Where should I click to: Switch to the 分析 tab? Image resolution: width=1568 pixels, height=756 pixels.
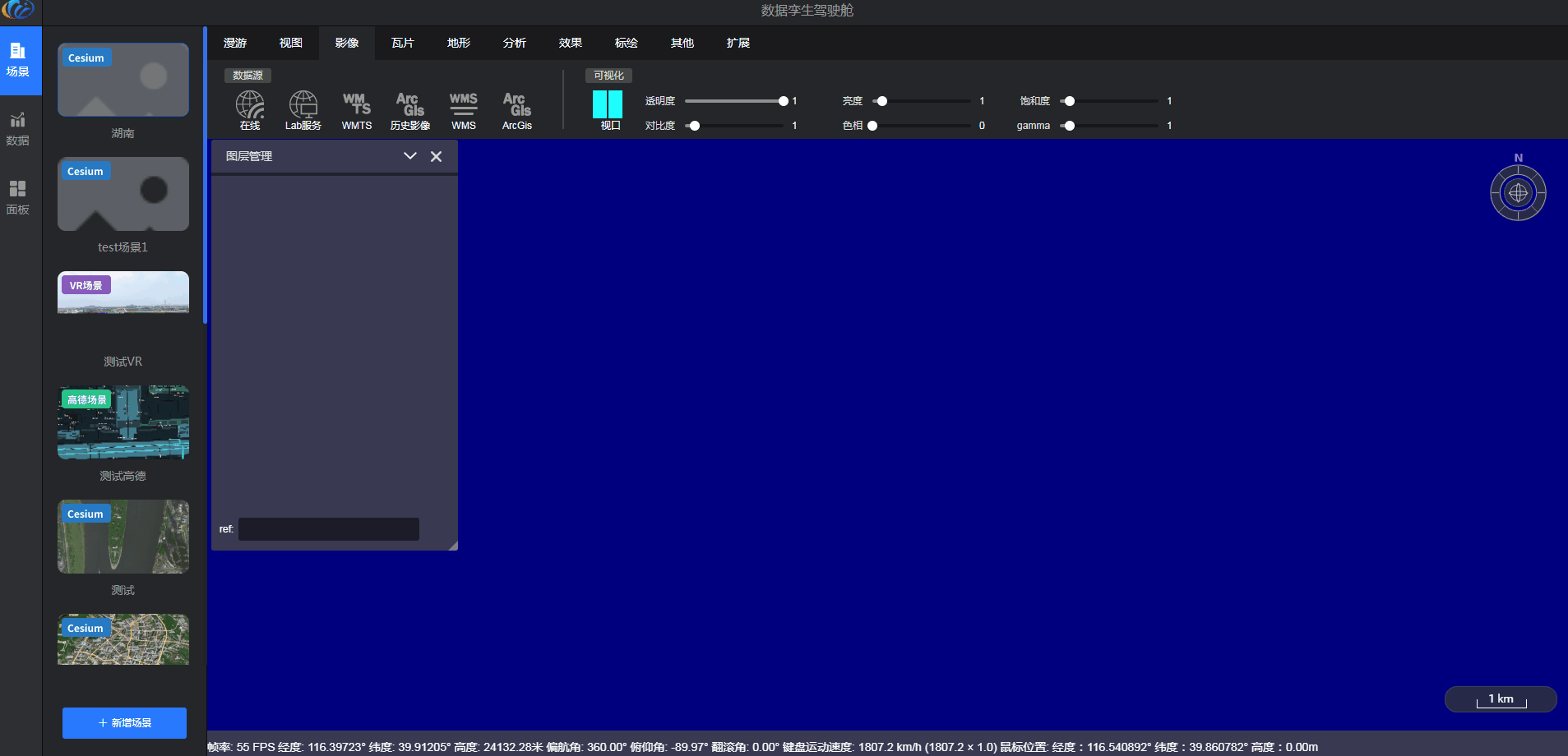(515, 43)
